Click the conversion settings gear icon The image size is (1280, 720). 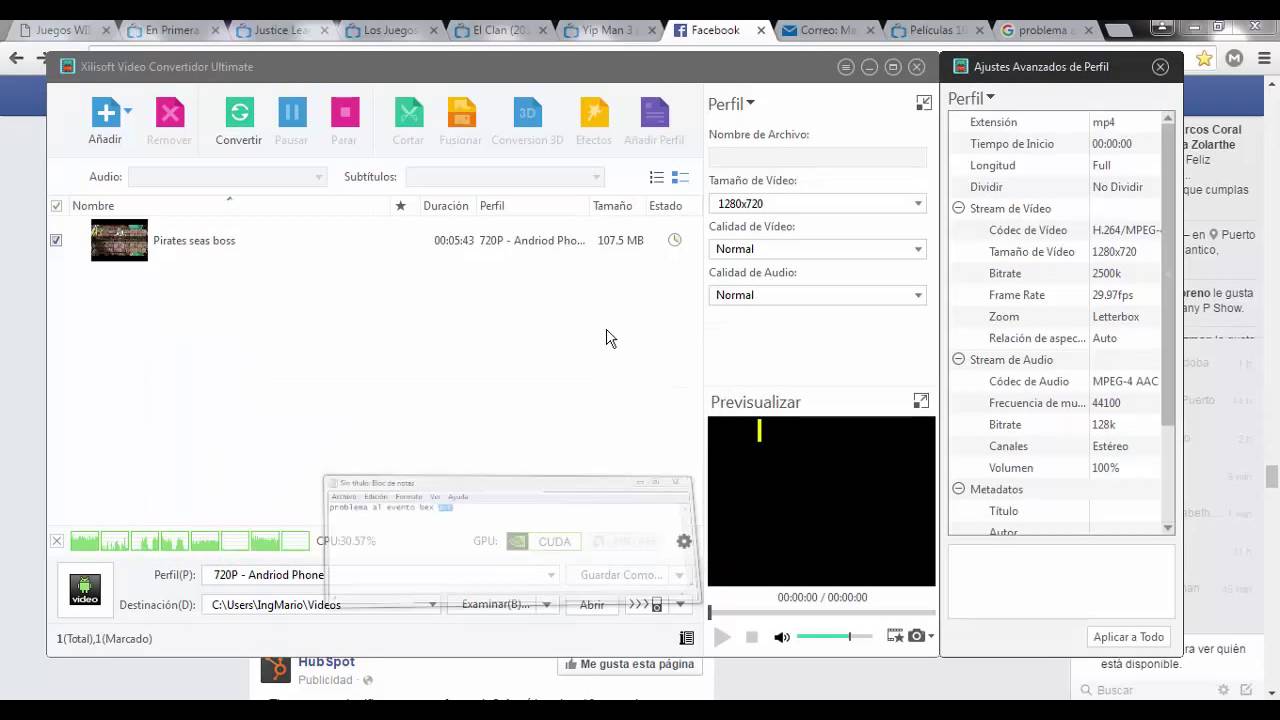[684, 541]
